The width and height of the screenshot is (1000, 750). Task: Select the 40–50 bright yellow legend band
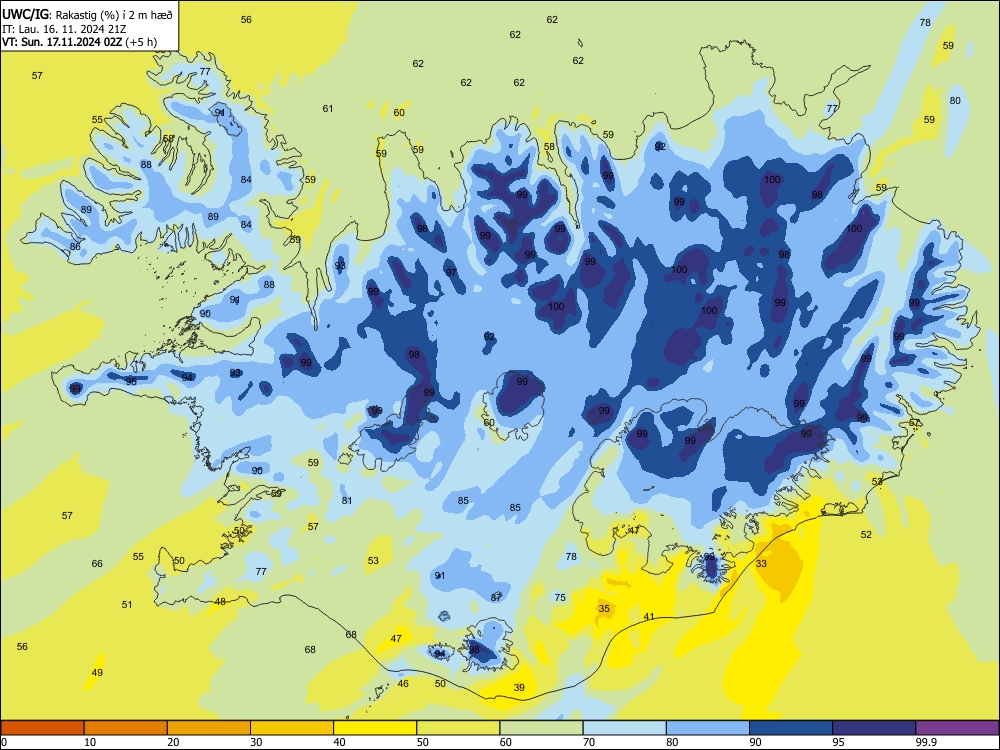click(x=375, y=728)
